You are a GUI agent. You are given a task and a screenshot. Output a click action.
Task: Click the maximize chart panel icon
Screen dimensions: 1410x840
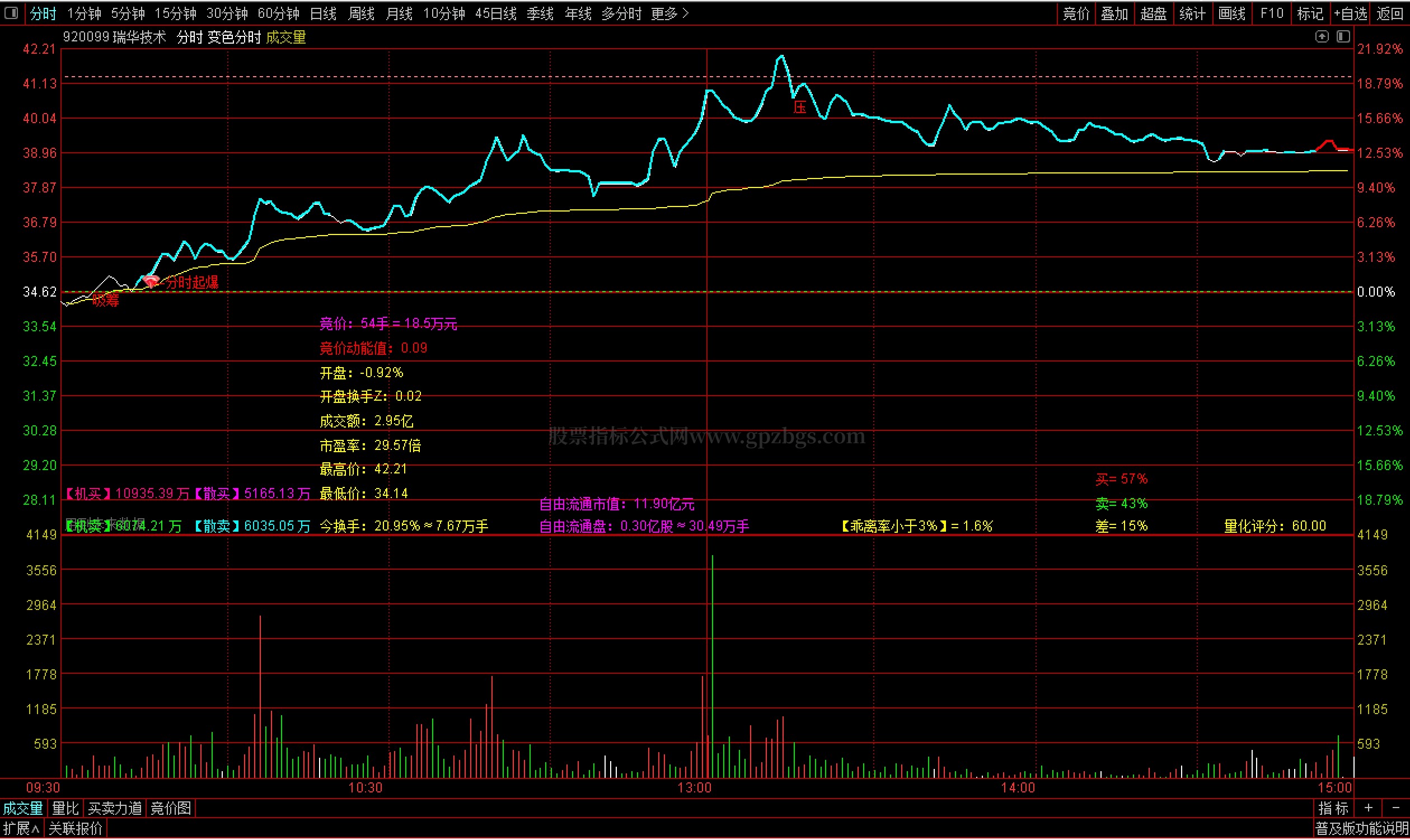coord(1343,37)
